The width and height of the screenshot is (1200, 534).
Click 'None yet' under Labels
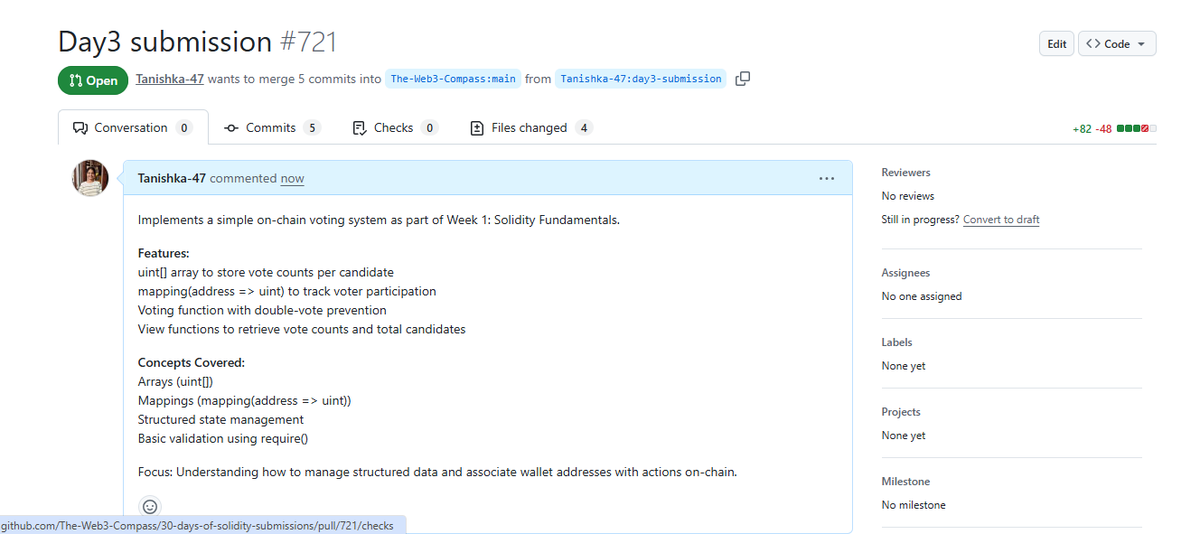904,366
